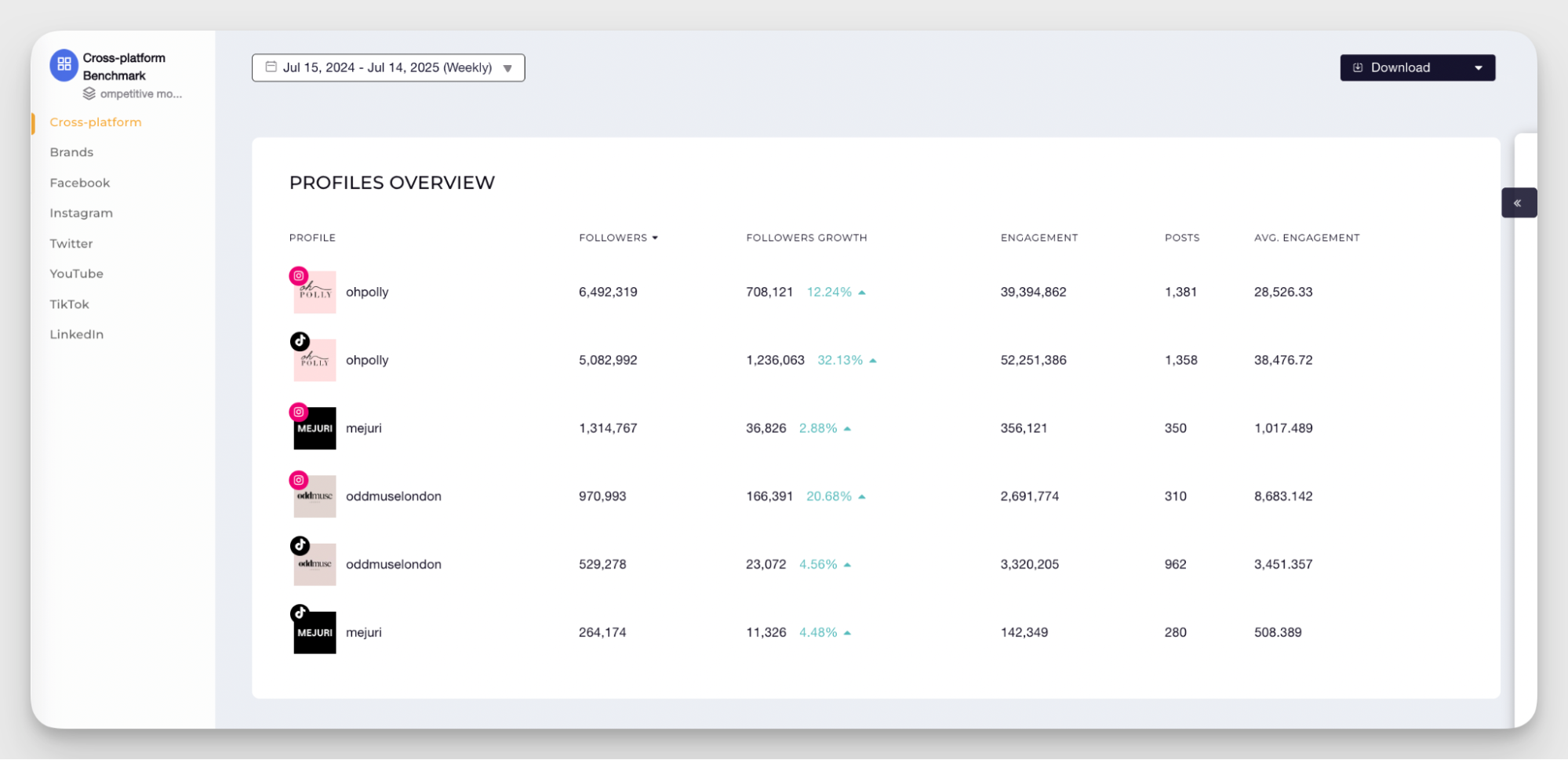Click the layers icon beside competitive mo...
Screen dimensions: 1568x760
click(x=89, y=93)
